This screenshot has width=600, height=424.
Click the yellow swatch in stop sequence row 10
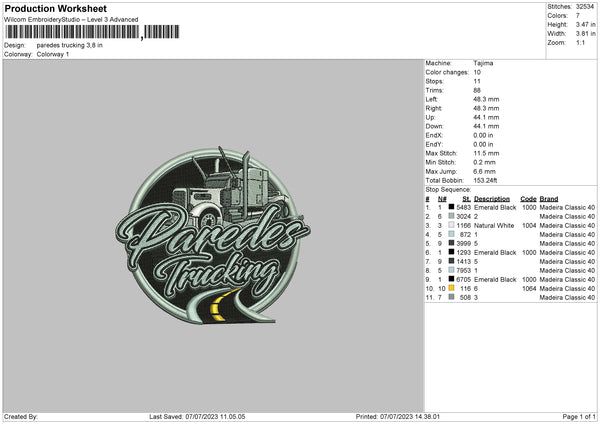click(452, 288)
